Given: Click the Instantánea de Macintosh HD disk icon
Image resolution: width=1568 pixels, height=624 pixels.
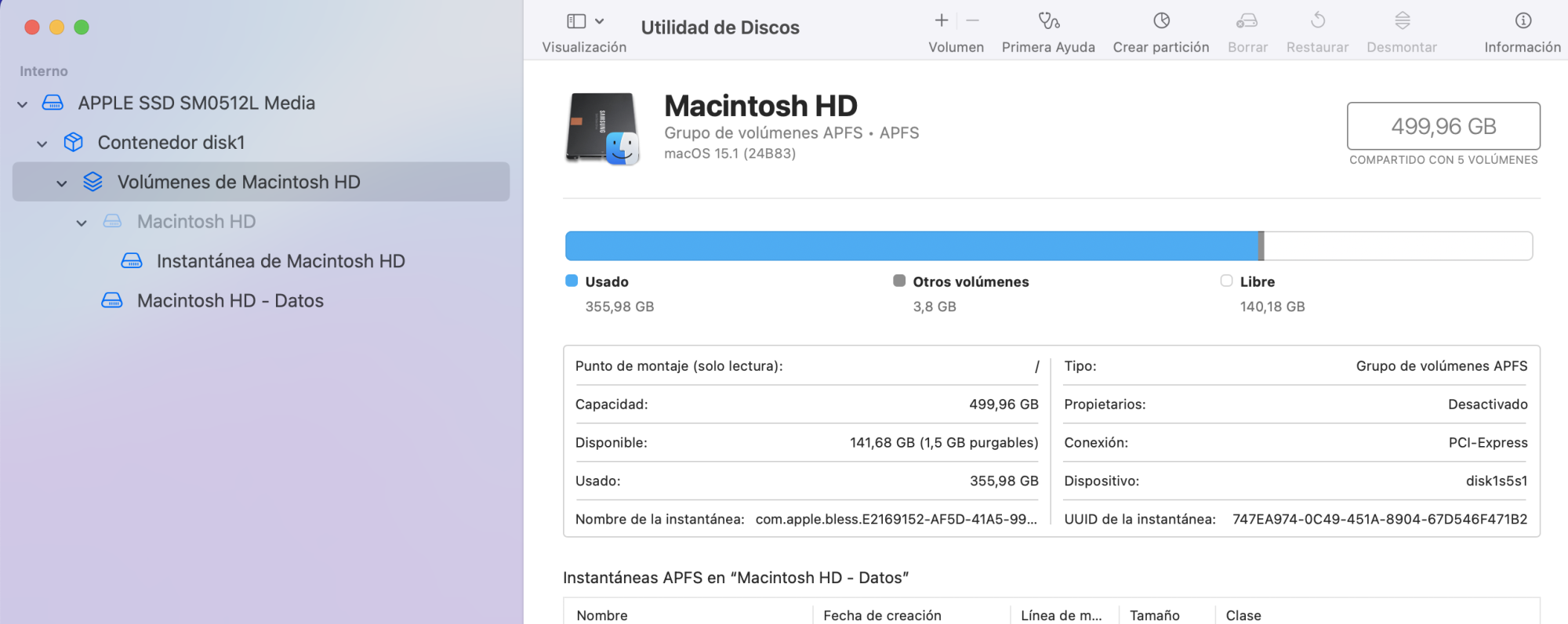Looking at the screenshot, I should [x=132, y=260].
